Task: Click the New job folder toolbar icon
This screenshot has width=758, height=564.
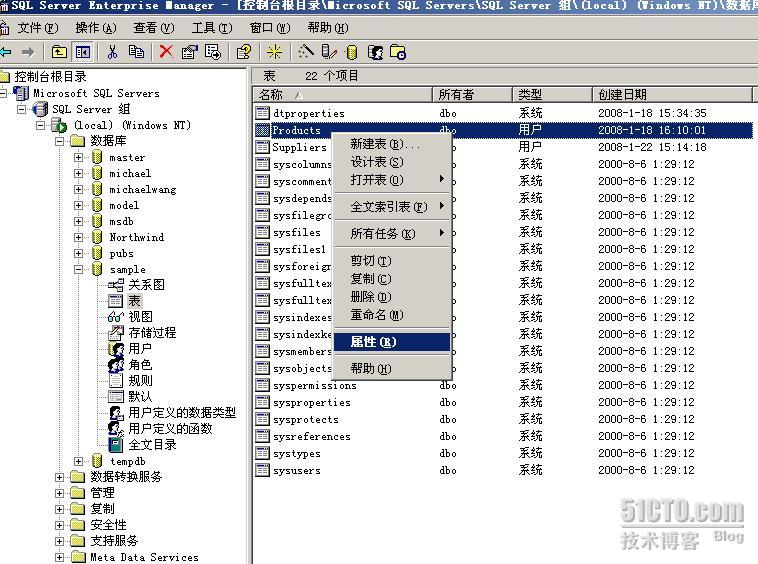Action: 398,52
